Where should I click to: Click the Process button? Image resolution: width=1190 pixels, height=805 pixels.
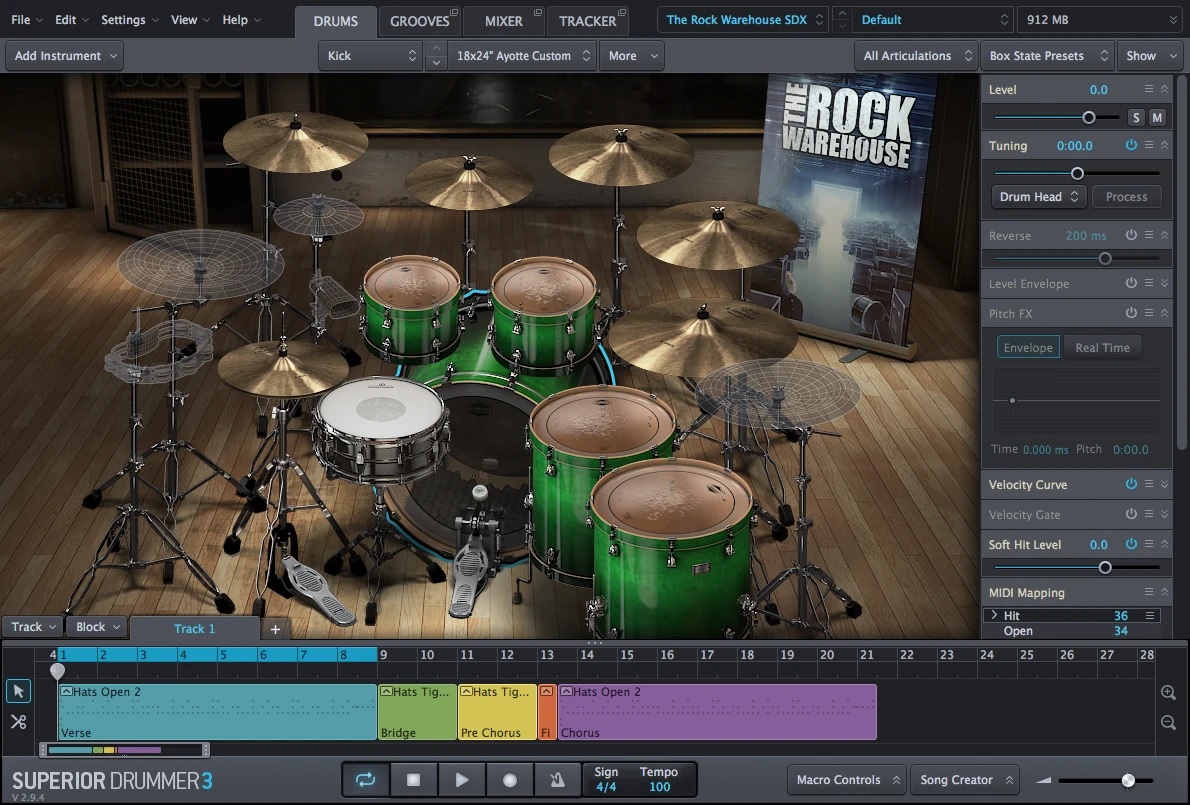pos(1126,197)
